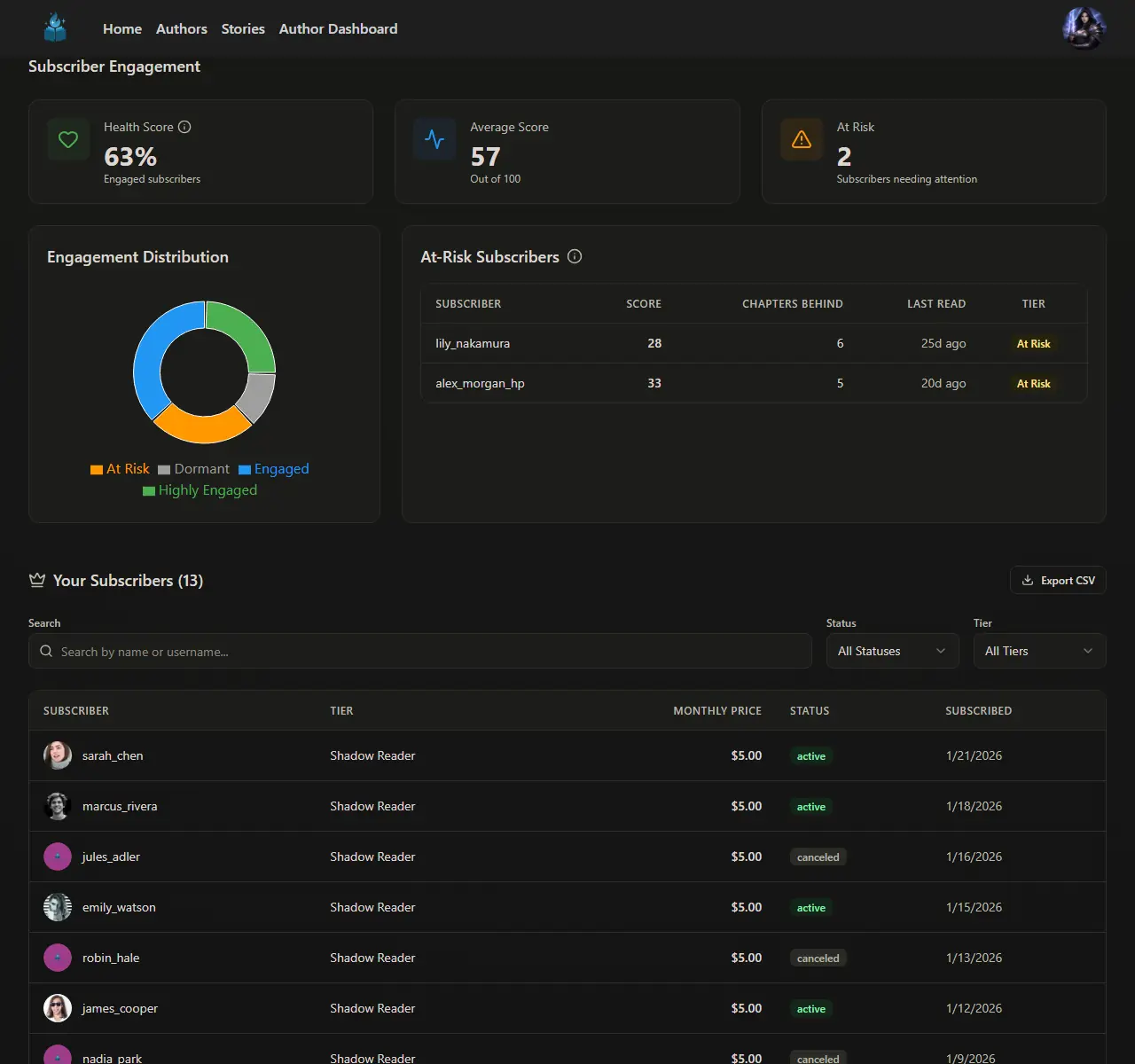Click the app logo in the navigation bar
Screen dimensions: 1135x1064
[x=55, y=27]
